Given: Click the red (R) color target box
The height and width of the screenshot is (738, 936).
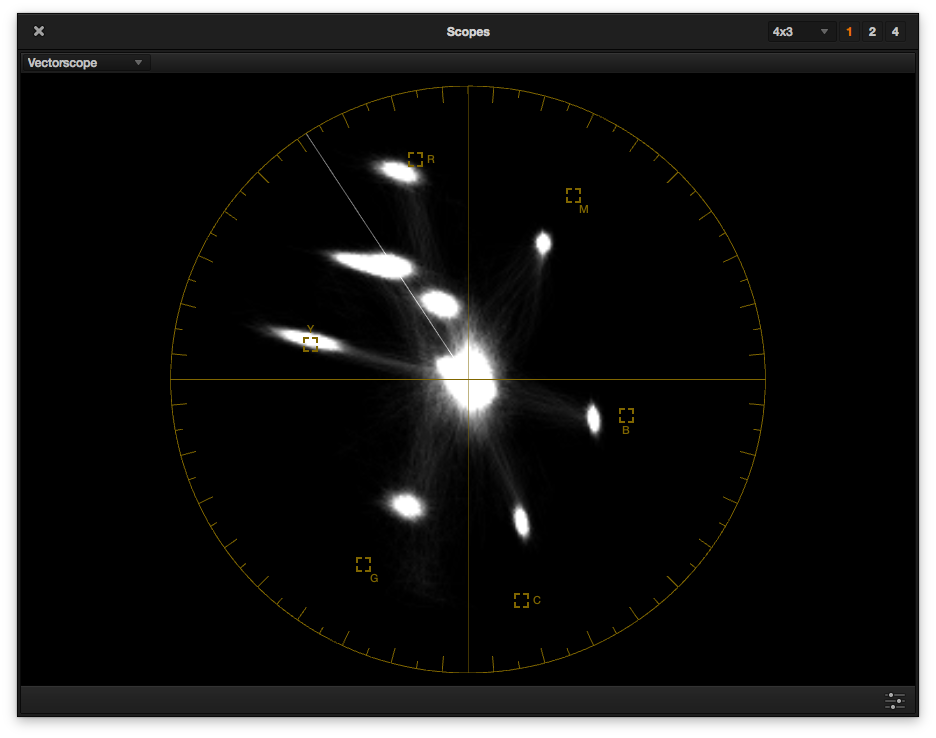Looking at the screenshot, I should pyautogui.click(x=415, y=159).
